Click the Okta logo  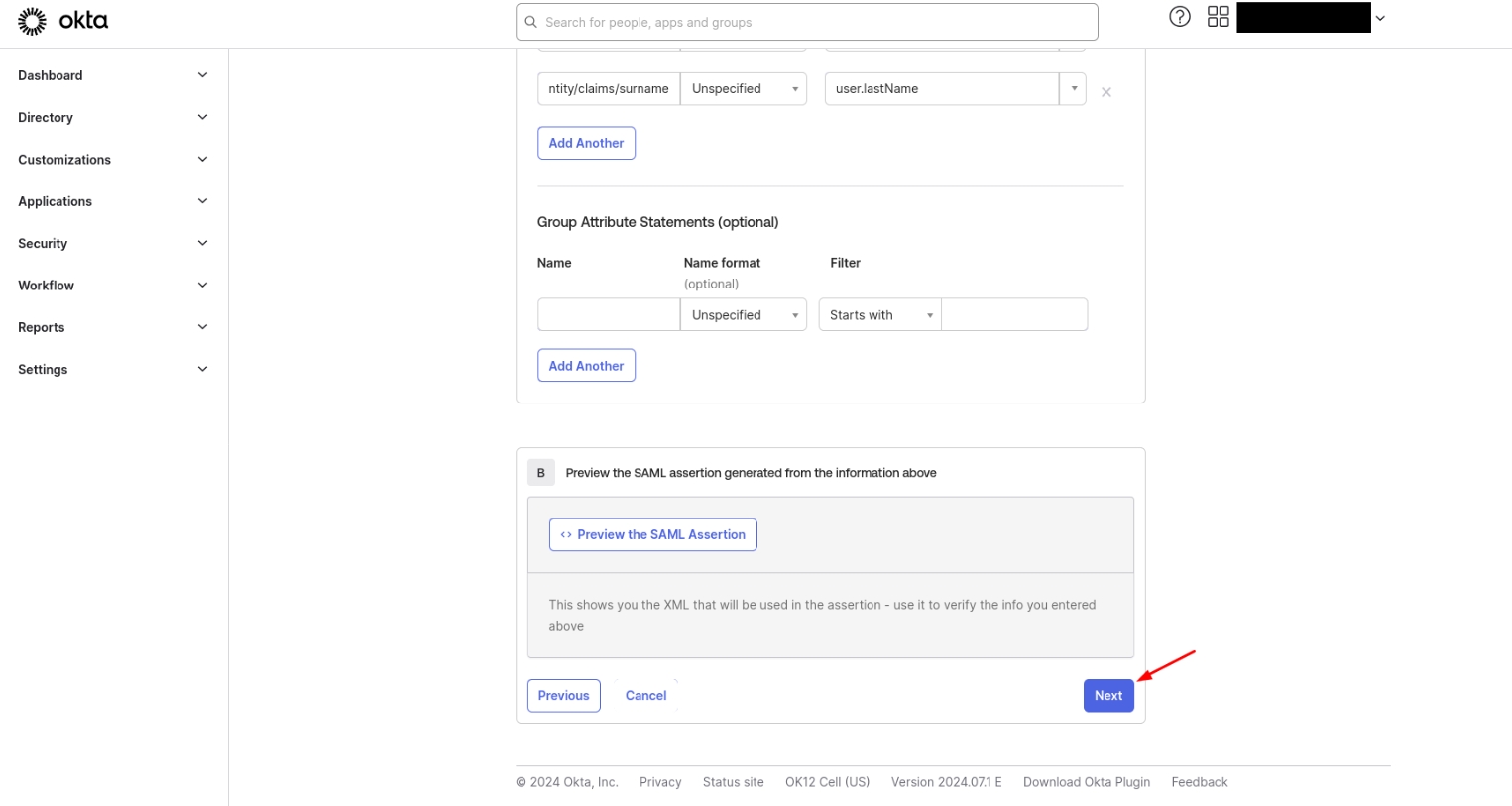[x=62, y=21]
